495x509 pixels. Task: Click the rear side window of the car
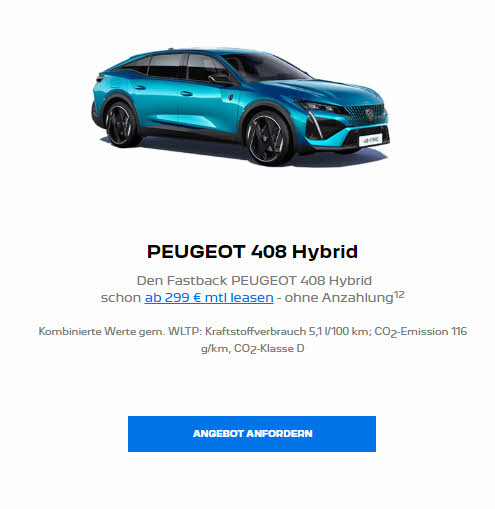tap(167, 65)
